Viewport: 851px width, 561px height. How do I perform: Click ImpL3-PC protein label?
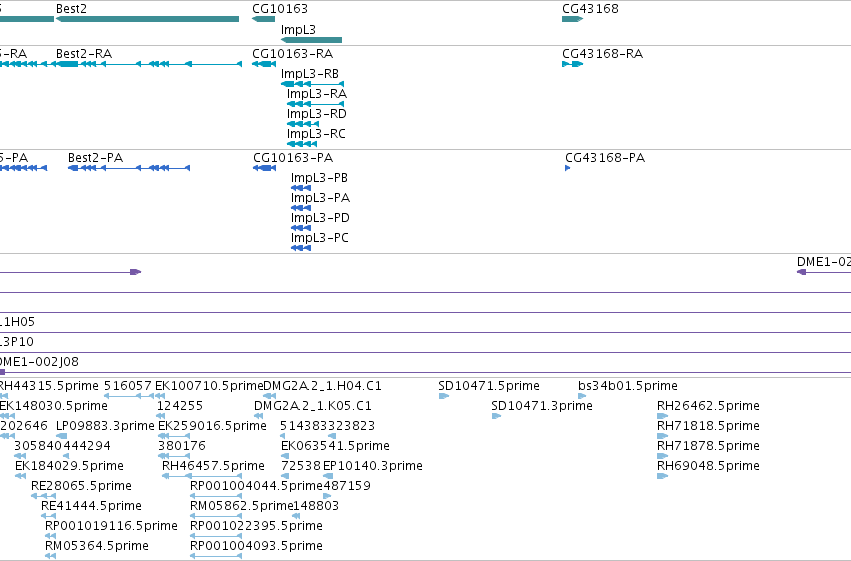[x=320, y=238]
